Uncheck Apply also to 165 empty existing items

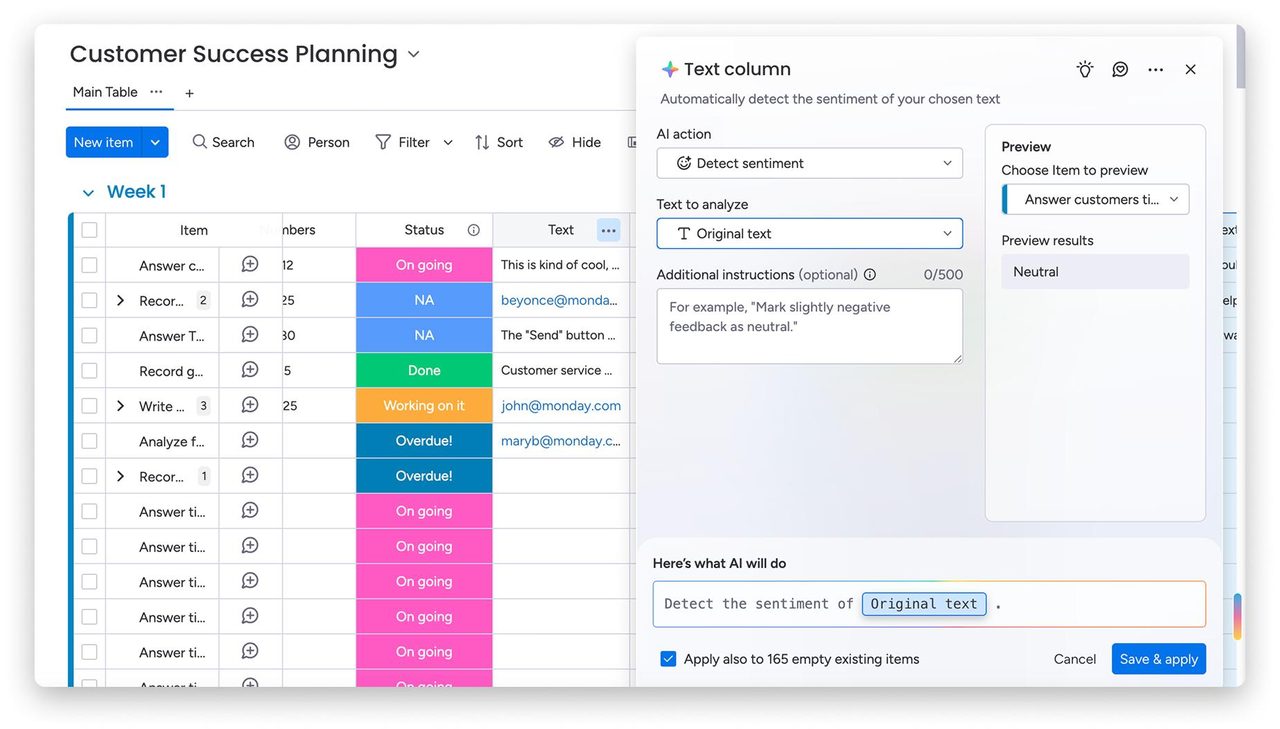tap(668, 659)
